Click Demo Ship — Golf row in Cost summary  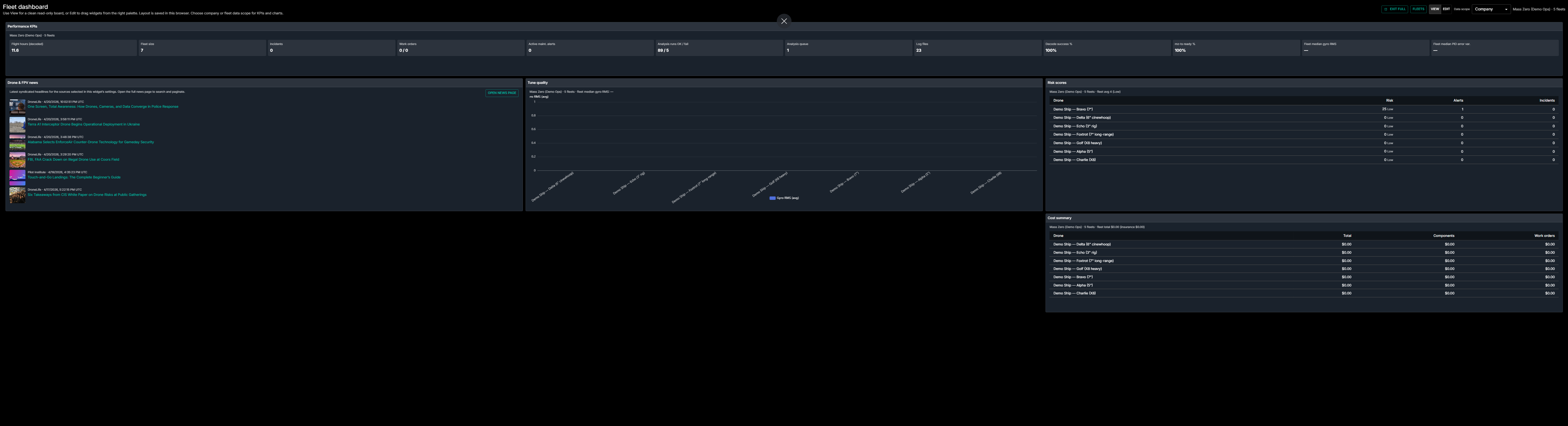[x=1303, y=269]
